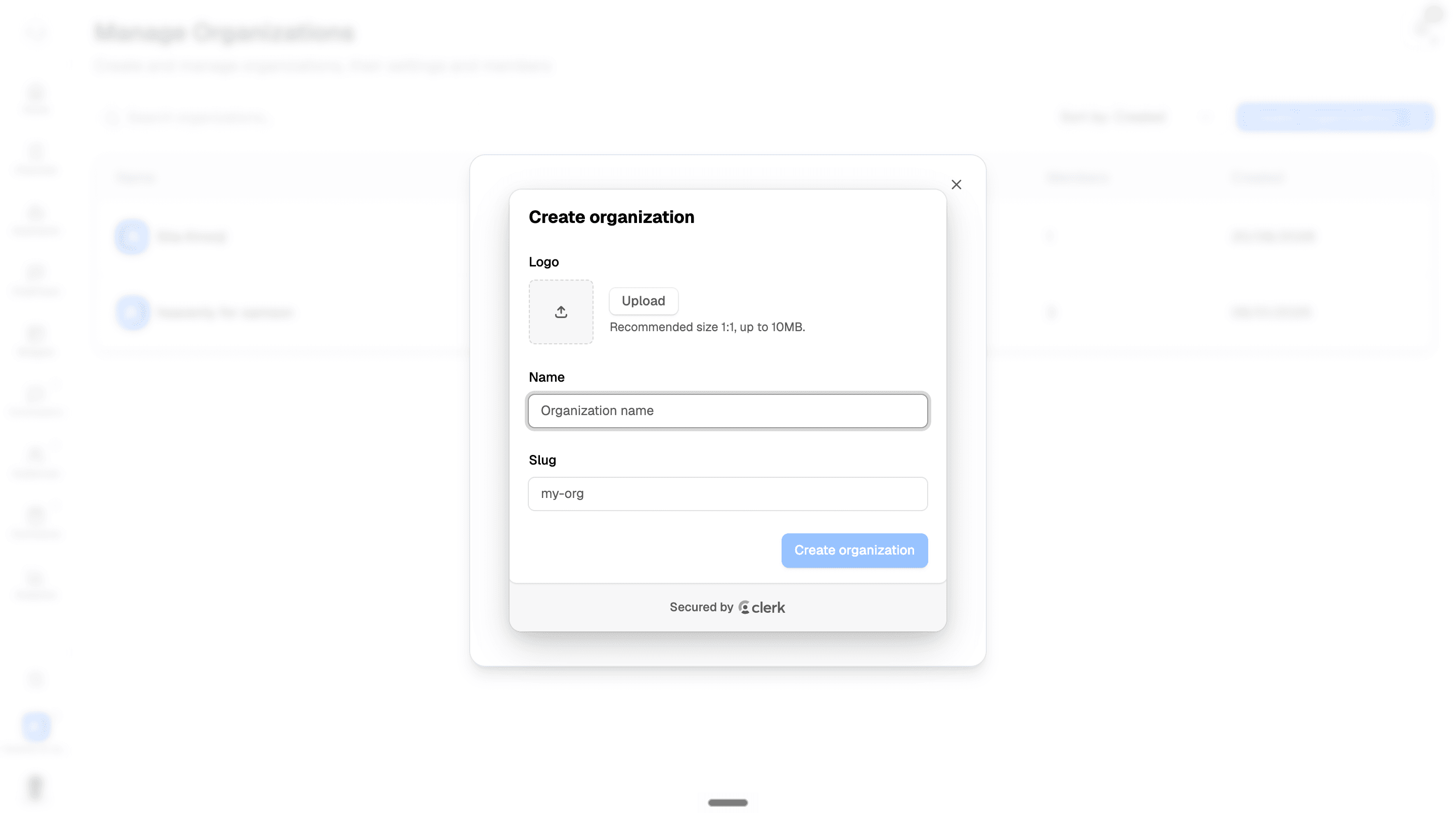Click the Logo field label
This screenshot has height=821, width=1456.
[x=543, y=262]
